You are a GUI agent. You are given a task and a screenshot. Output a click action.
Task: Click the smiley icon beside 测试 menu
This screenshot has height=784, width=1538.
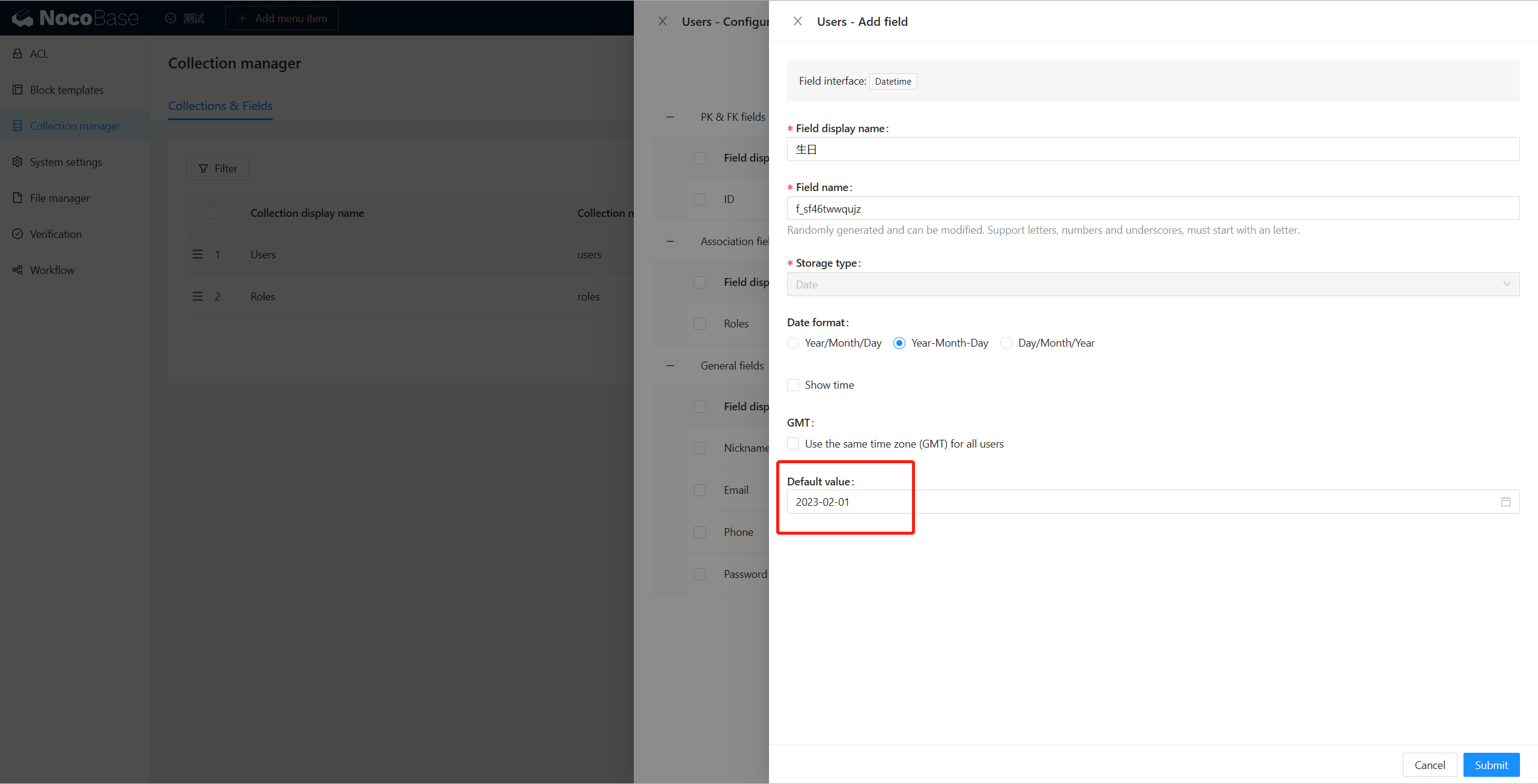[171, 18]
